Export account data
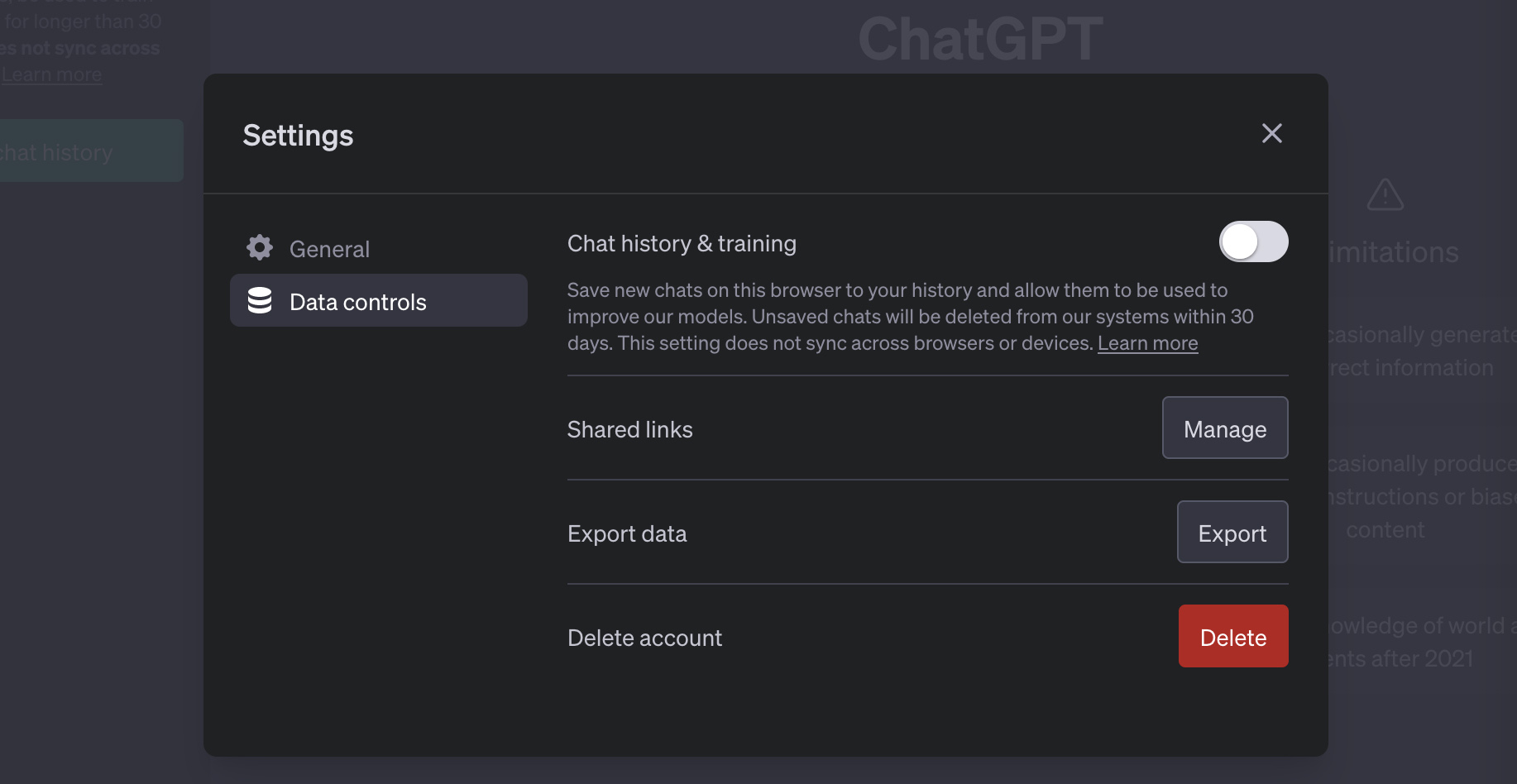Image resolution: width=1517 pixels, height=784 pixels. (x=1232, y=532)
